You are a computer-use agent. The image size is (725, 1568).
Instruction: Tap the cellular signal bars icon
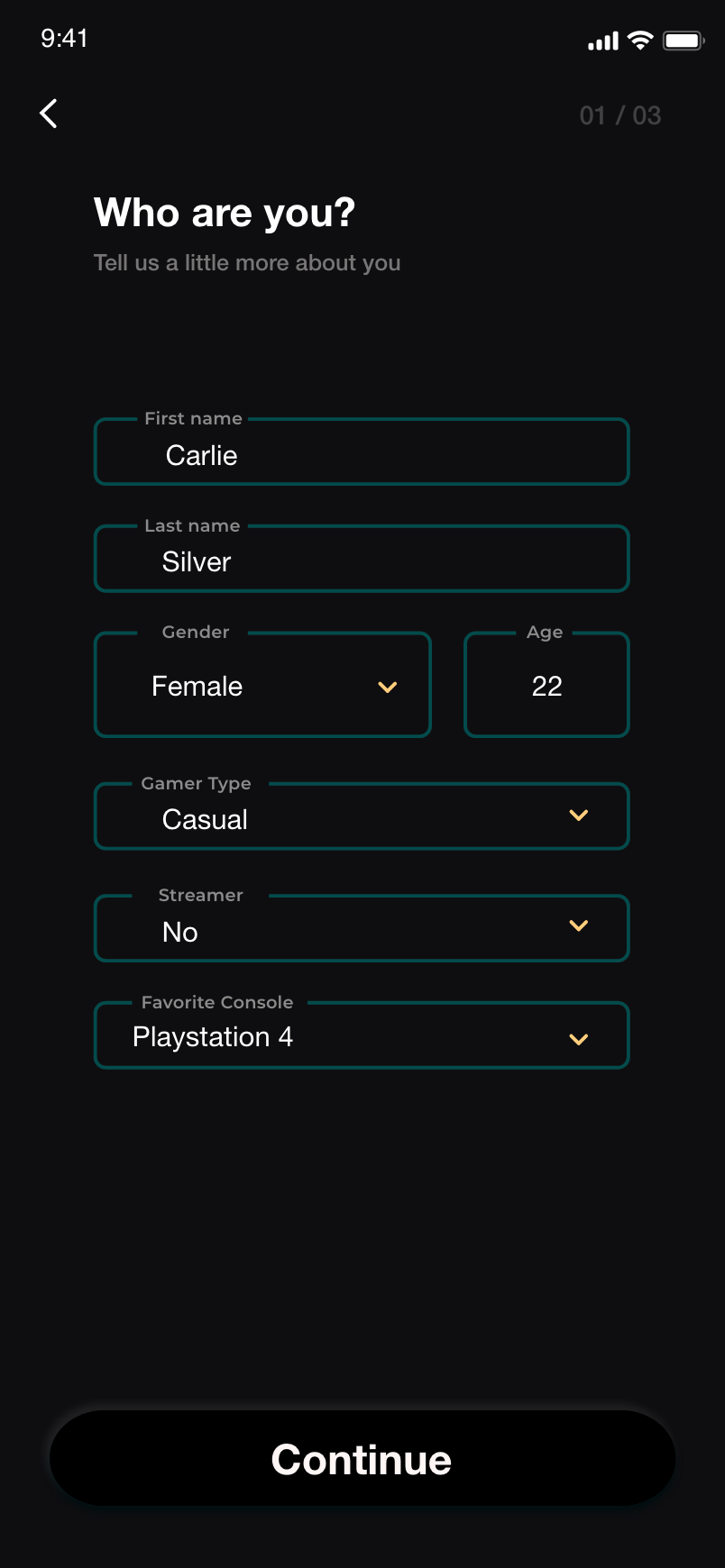coord(603,41)
